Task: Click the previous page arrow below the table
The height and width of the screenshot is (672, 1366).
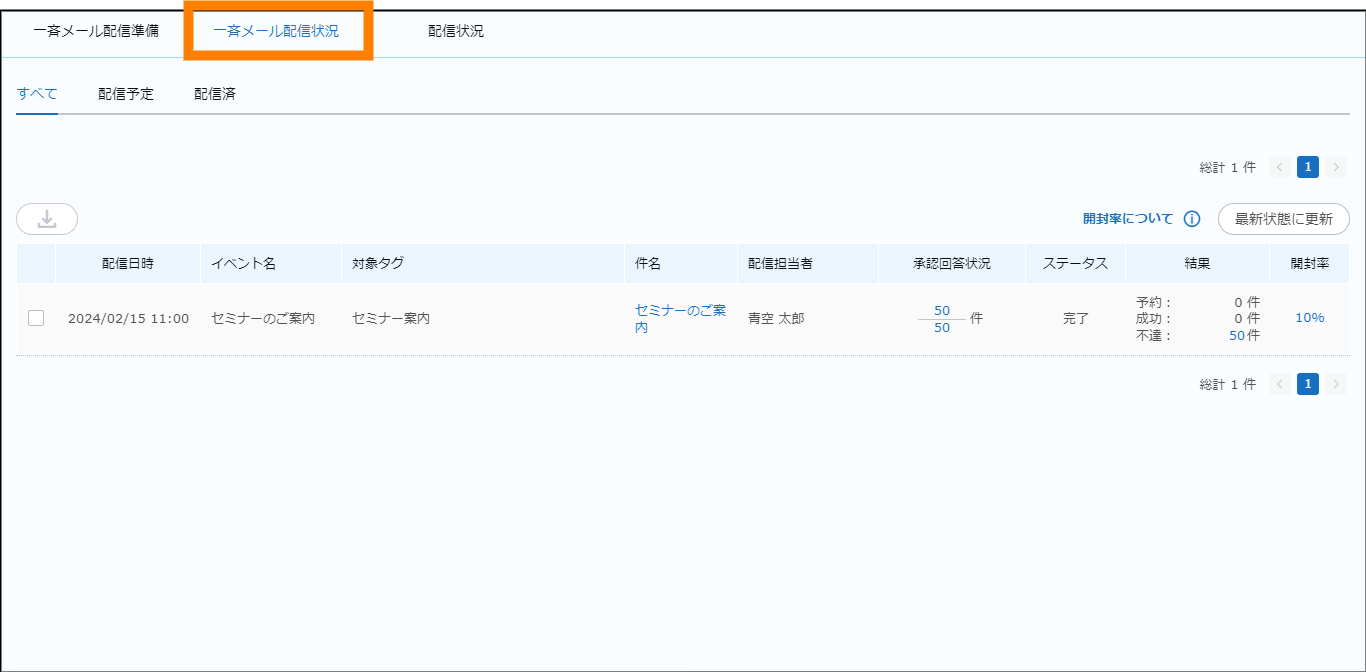Action: [x=1279, y=384]
